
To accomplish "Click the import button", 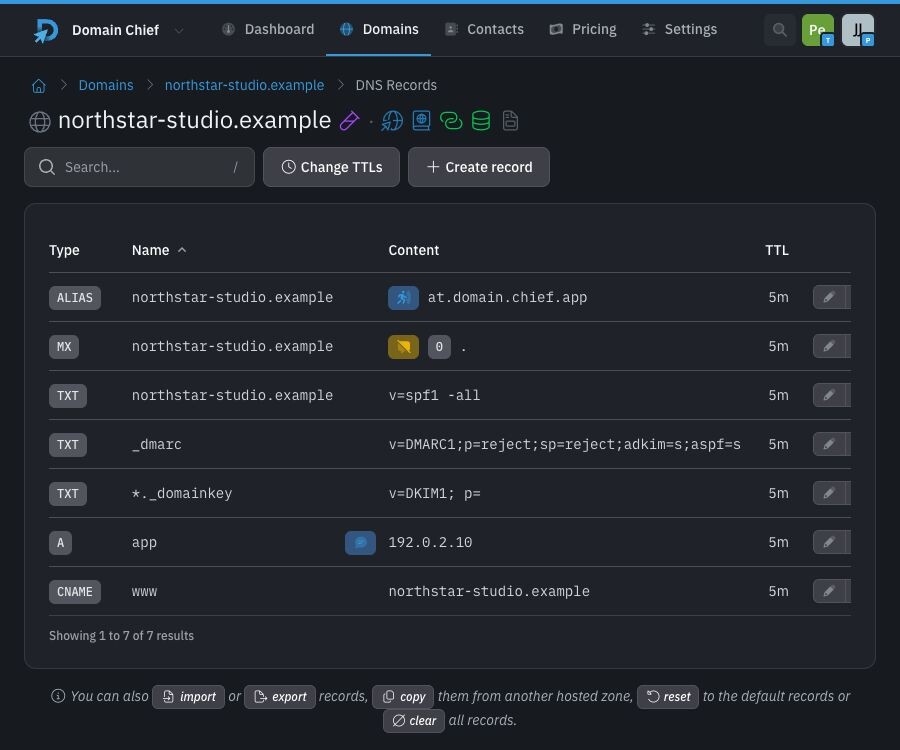I will tap(188, 697).
